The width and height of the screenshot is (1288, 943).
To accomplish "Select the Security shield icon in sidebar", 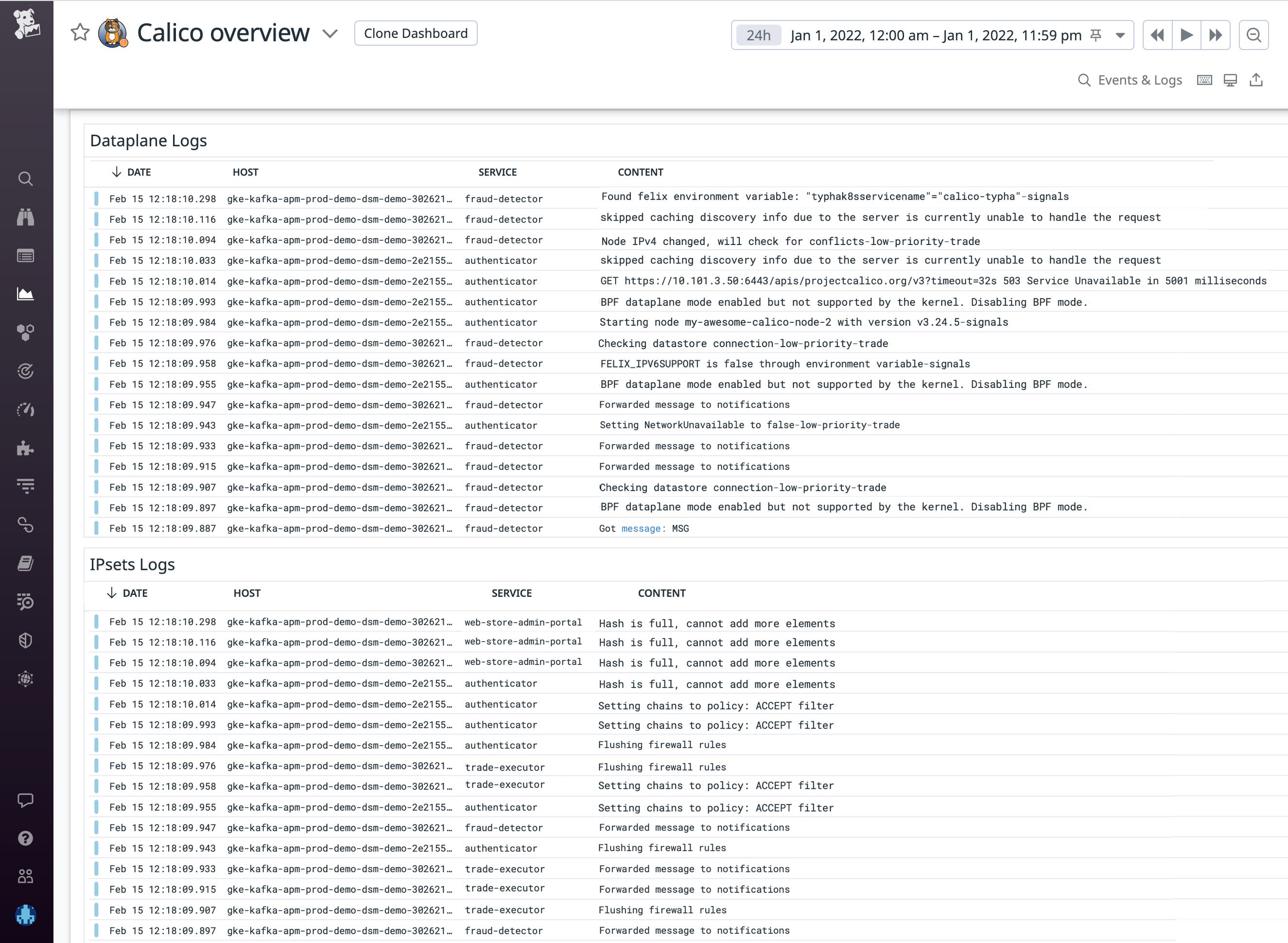I will (26, 640).
